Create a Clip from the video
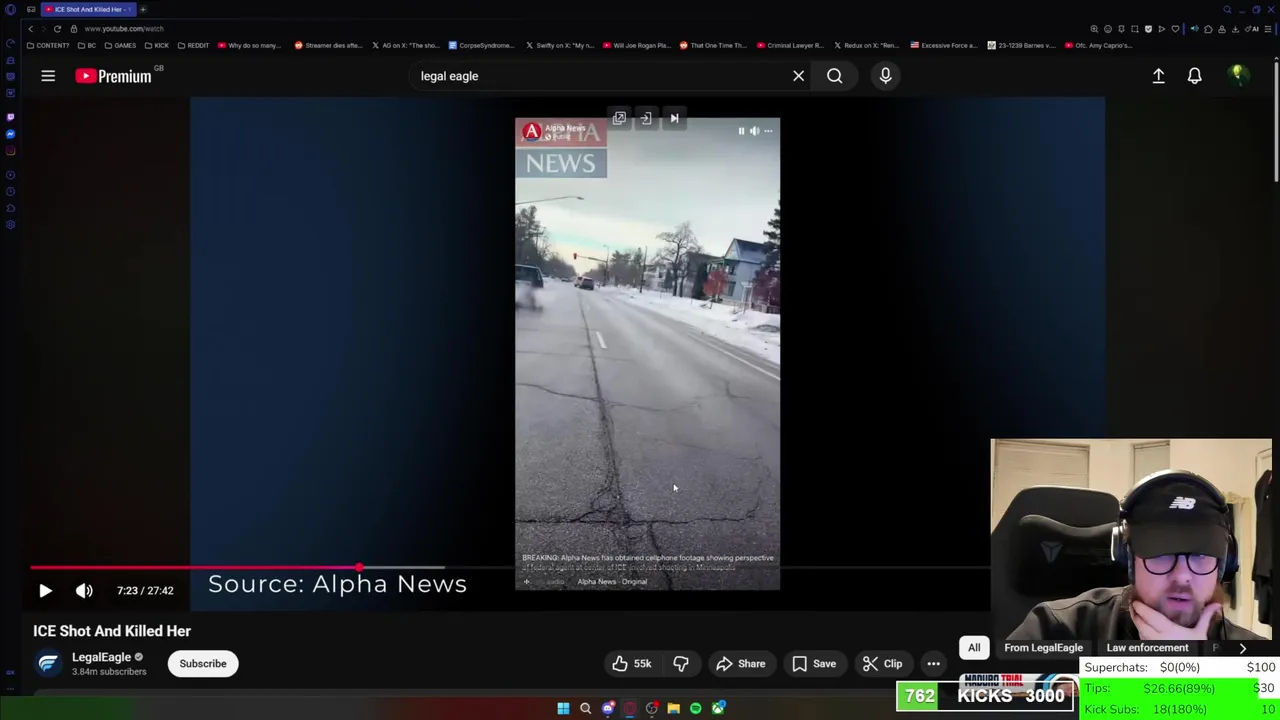 [883, 664]
